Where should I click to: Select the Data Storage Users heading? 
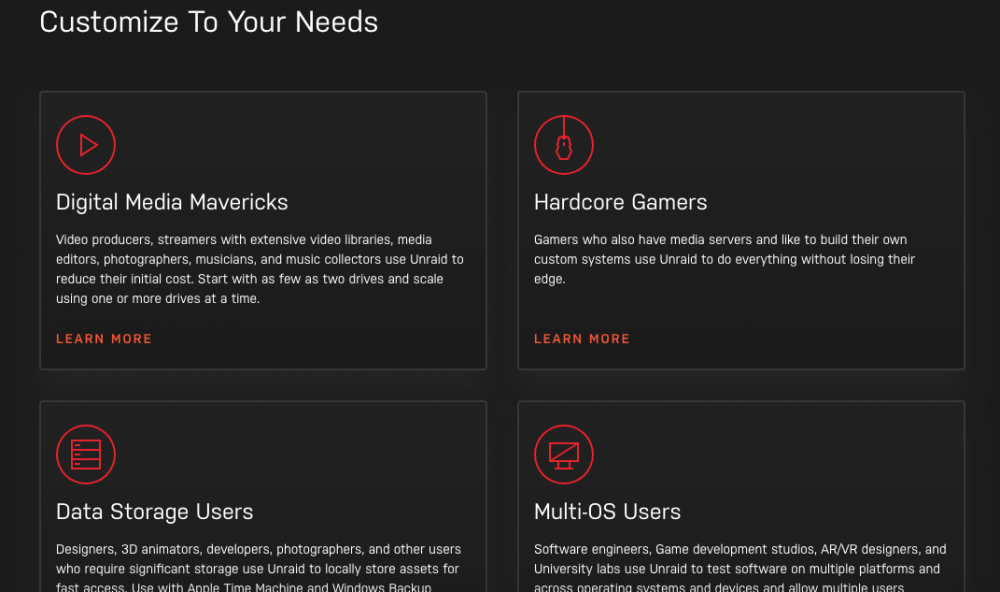point(154,512)
